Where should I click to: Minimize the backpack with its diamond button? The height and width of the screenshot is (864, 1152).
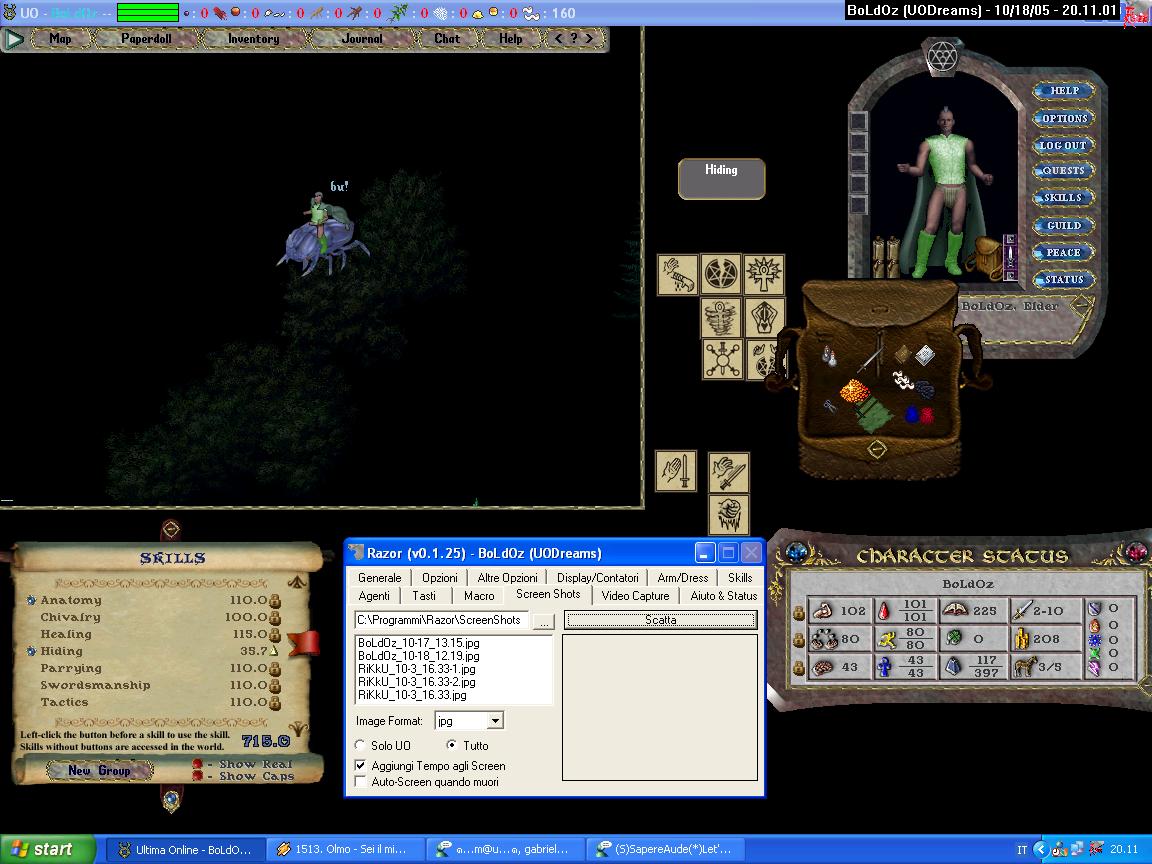877,448
